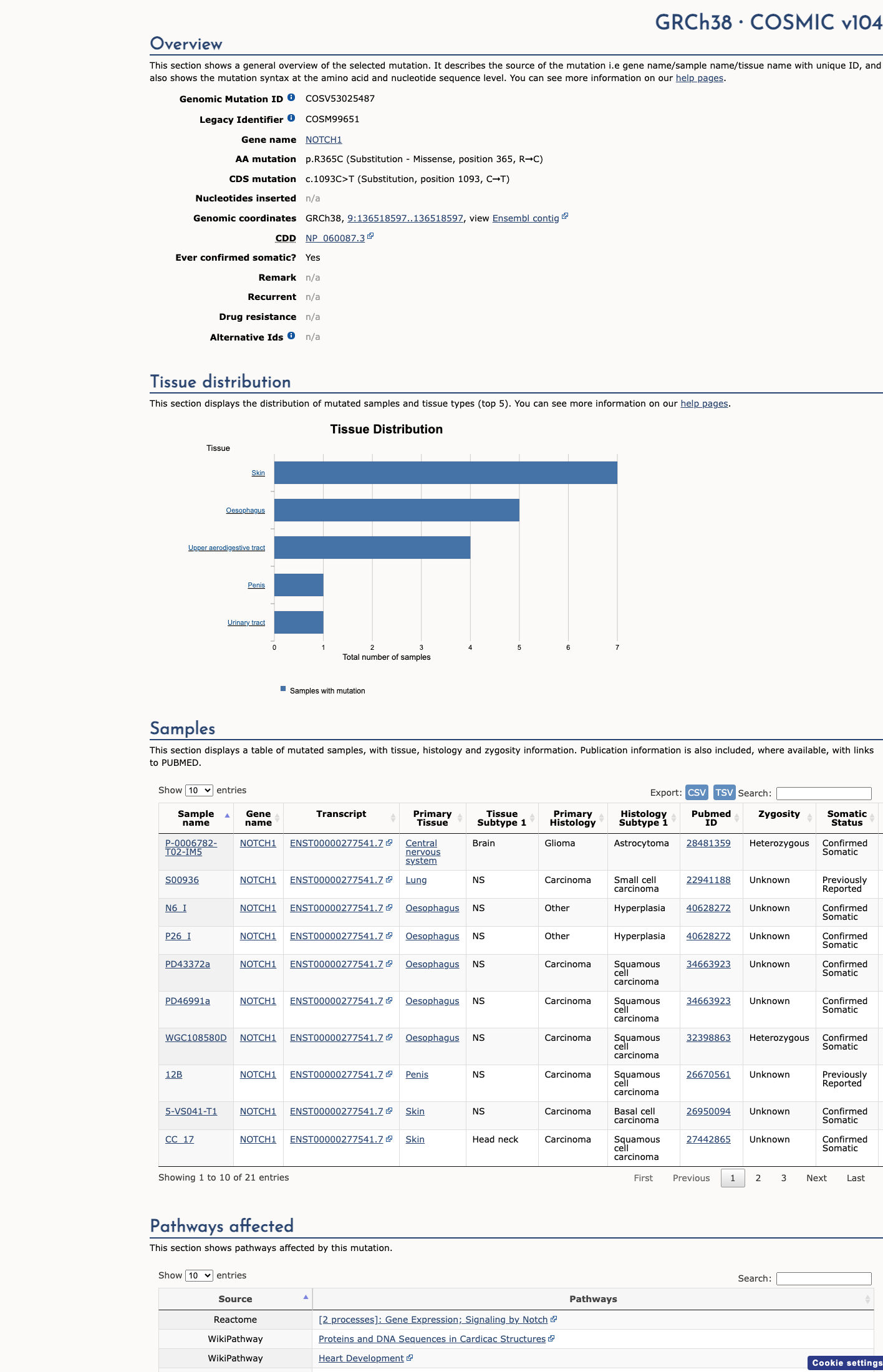Open sample 12B link
883x1372 pixels.
(174, 1075)
